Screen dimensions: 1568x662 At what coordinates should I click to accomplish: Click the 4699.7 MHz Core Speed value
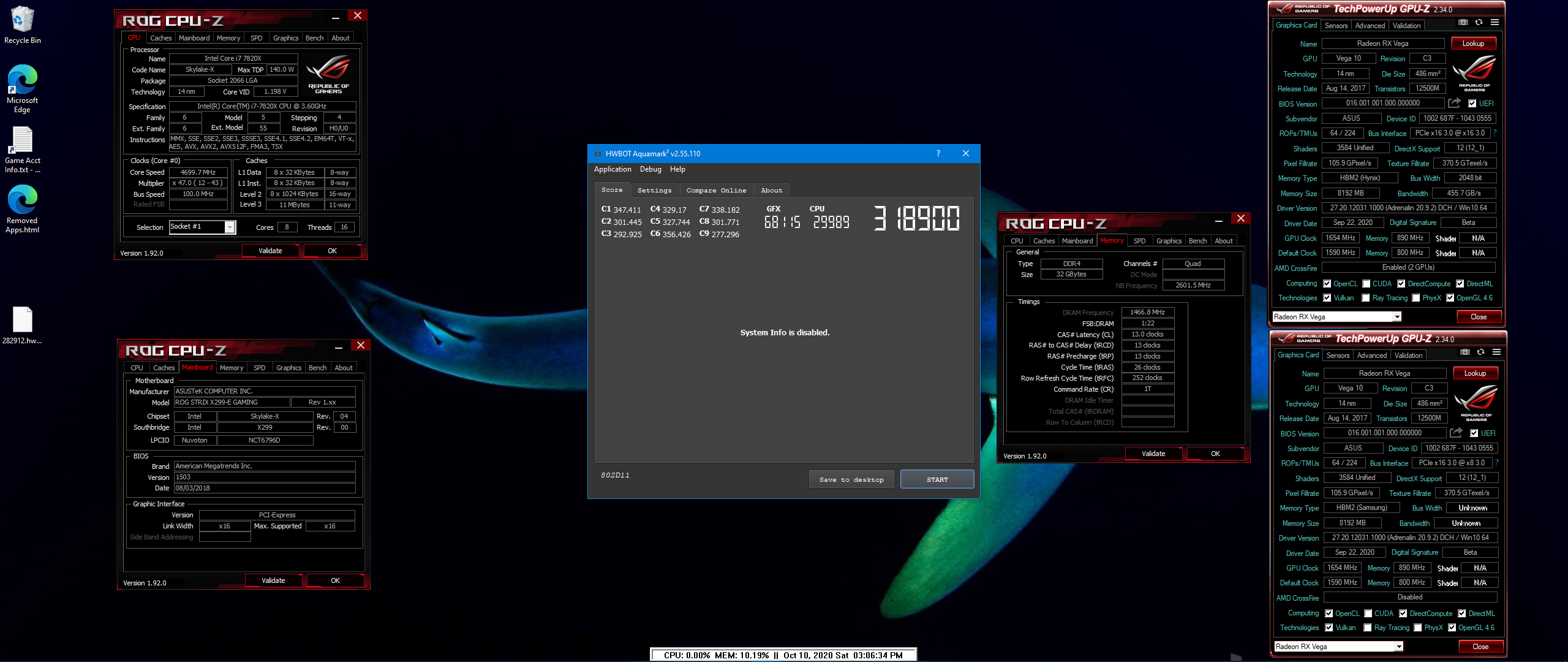(x=198, y=172)
